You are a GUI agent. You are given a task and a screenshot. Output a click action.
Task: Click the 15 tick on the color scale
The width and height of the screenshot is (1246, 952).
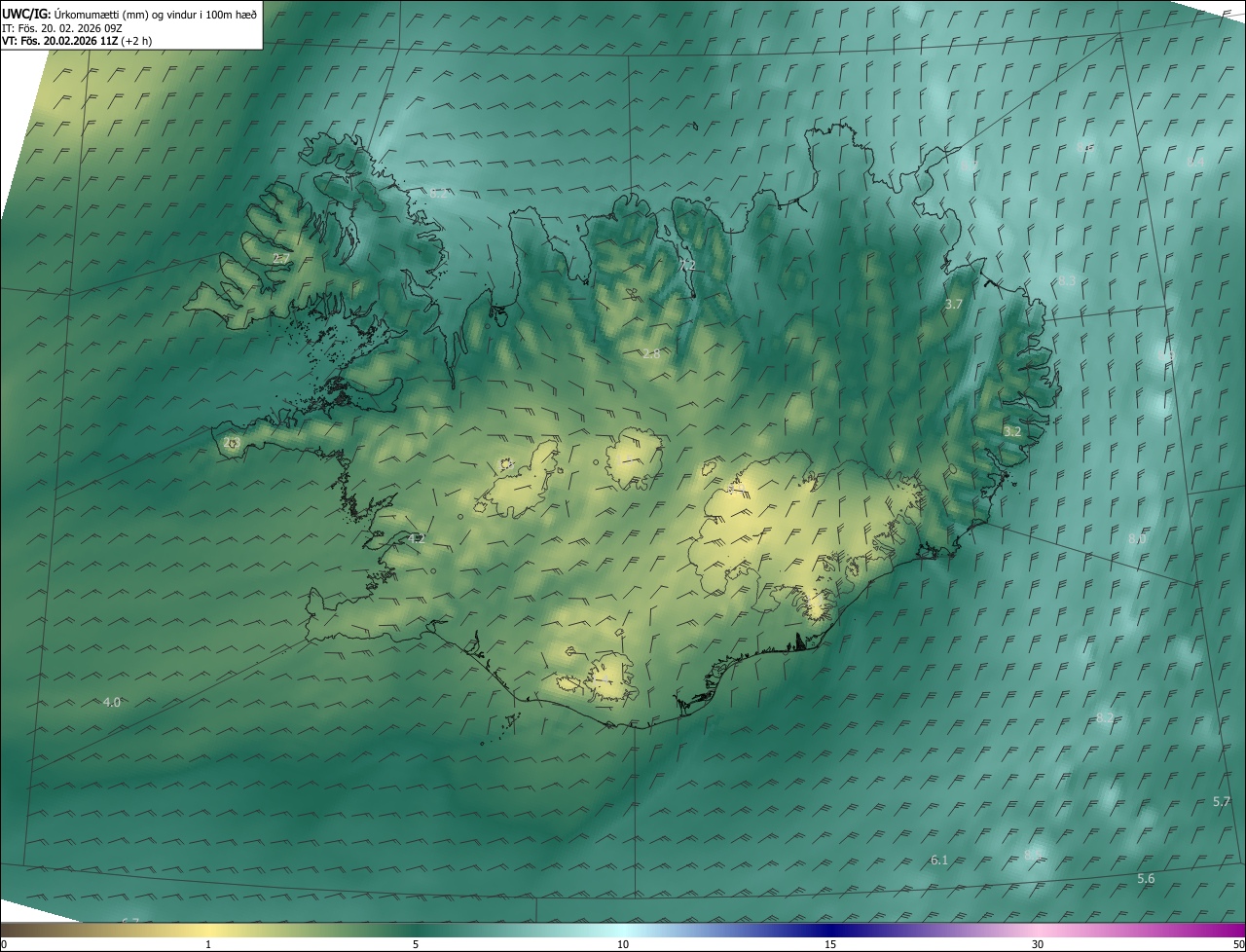click(x=830, y=944)
